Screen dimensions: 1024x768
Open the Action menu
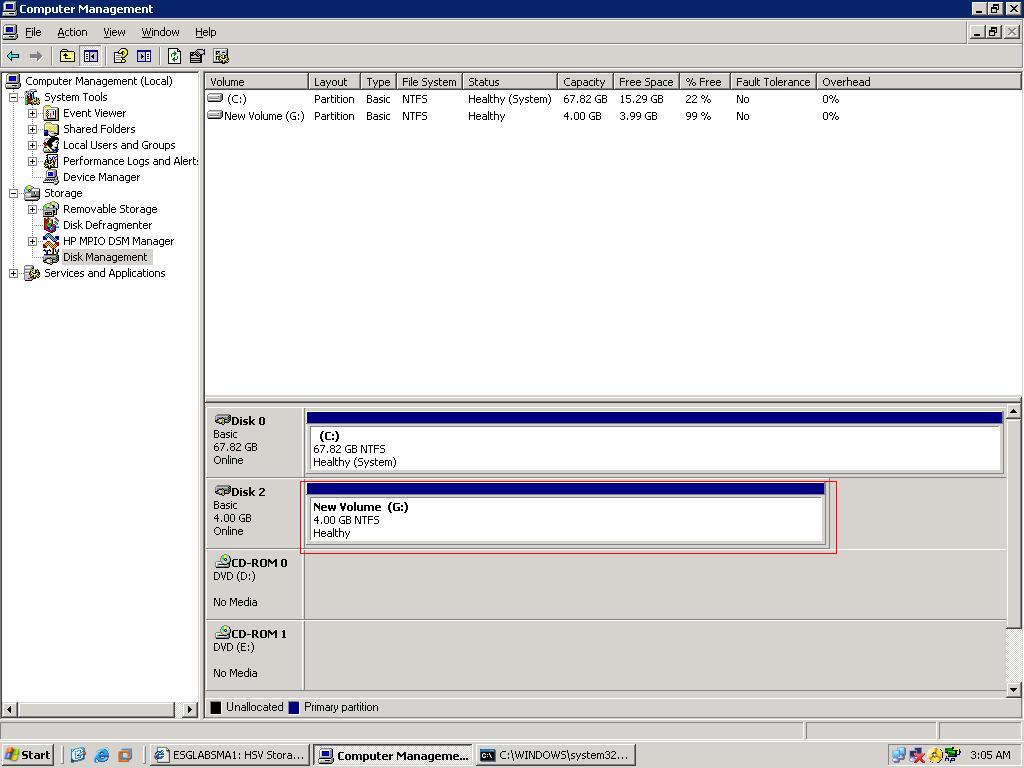tap(72, 32)
